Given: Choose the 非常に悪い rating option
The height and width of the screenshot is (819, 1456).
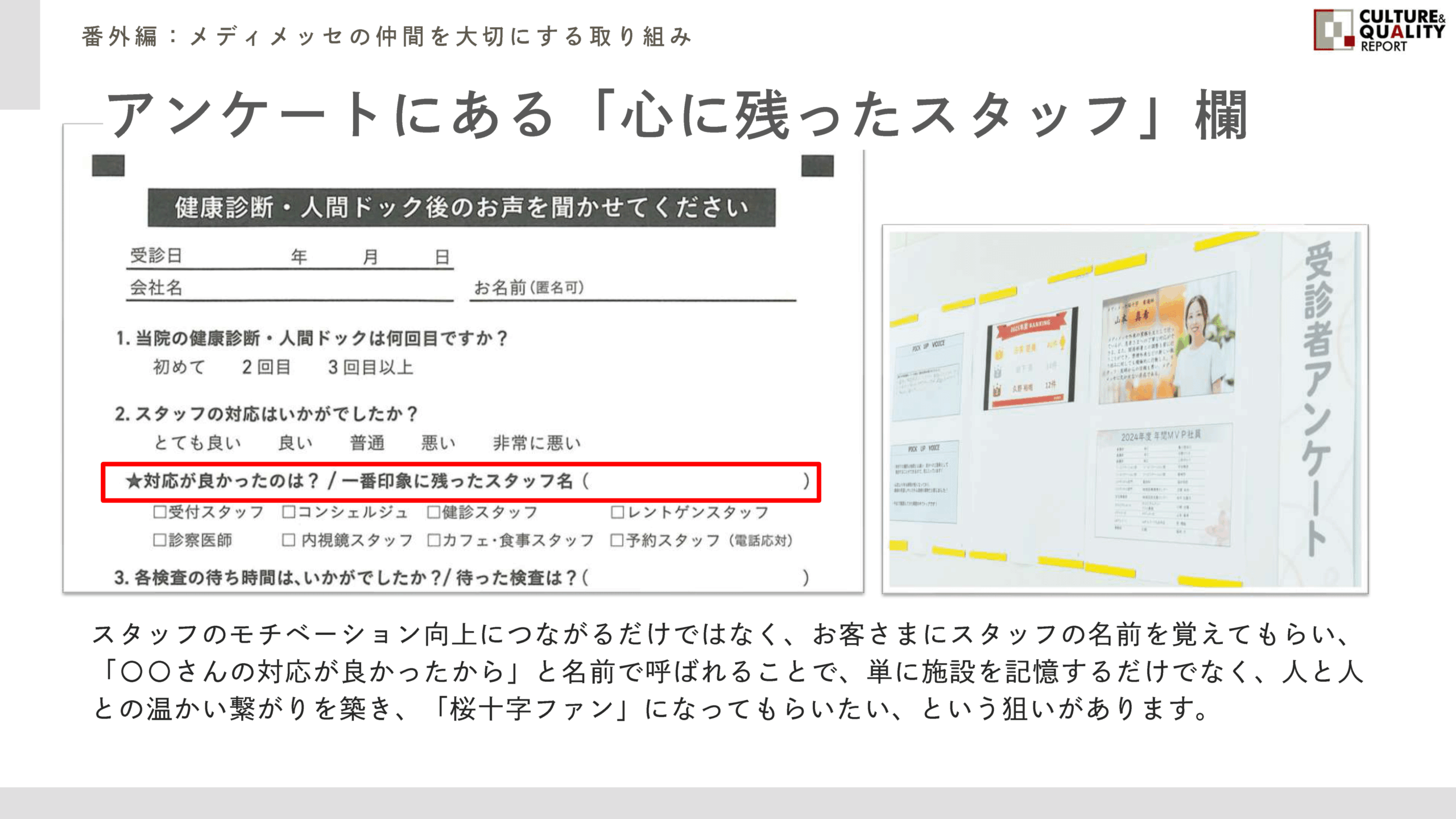Looking at the screenshot, I should [x=537, y=442].
